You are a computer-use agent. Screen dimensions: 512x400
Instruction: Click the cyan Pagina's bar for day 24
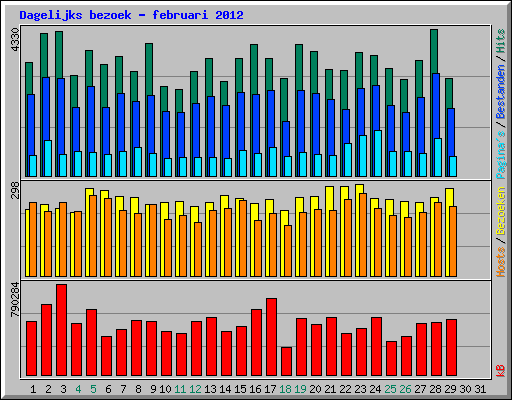click(378, 153)
